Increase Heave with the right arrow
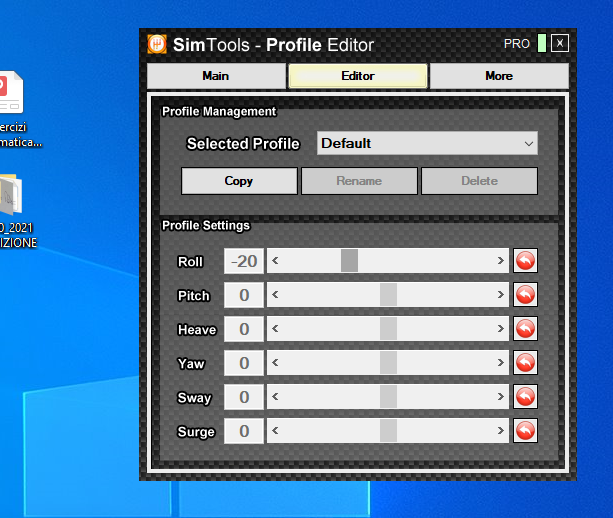Screen dimensions: 613x518 pos(500,329)
